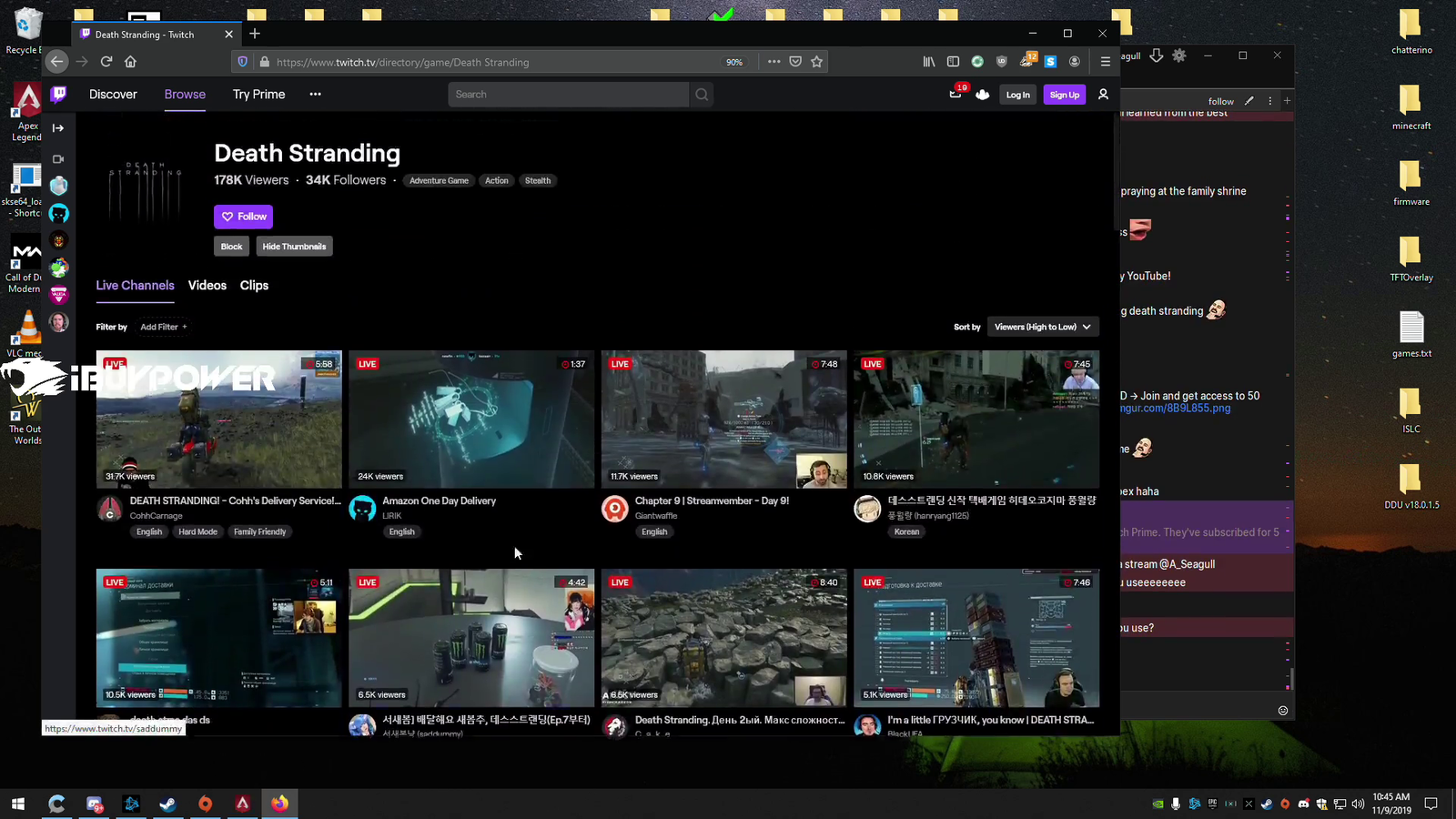Open the Browse section
Viewport: 1456px width, 819px height.
pyautogui.click(x=185, y=95)
